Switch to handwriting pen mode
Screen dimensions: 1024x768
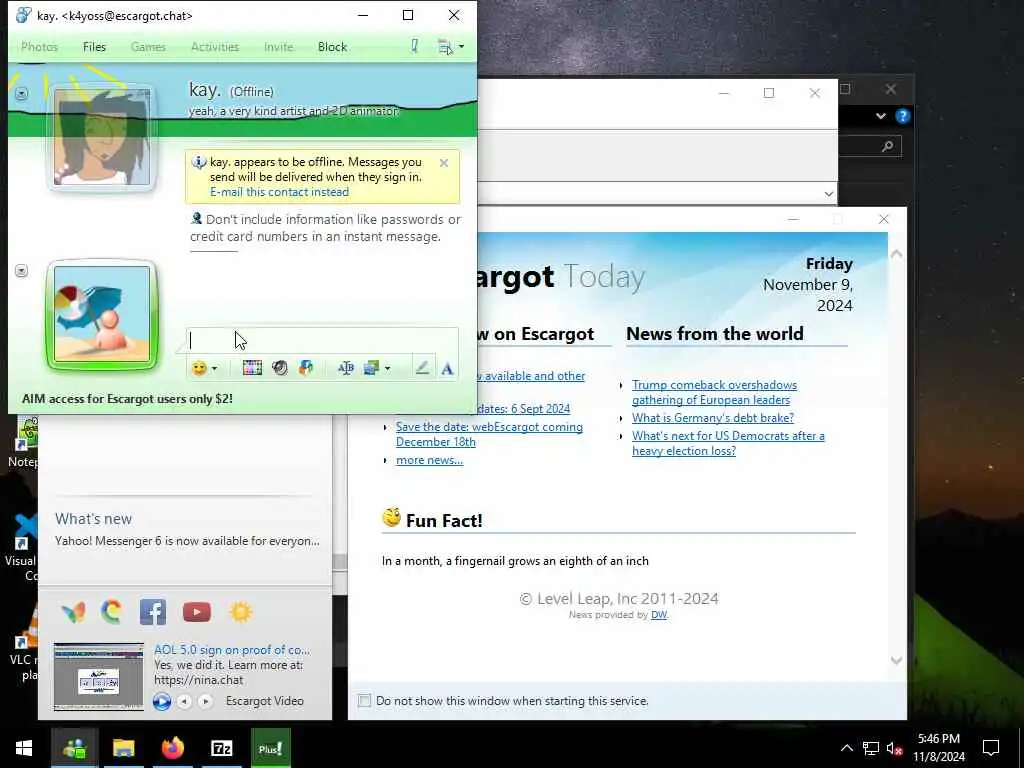pyautogui.click(x=422, y=368)
